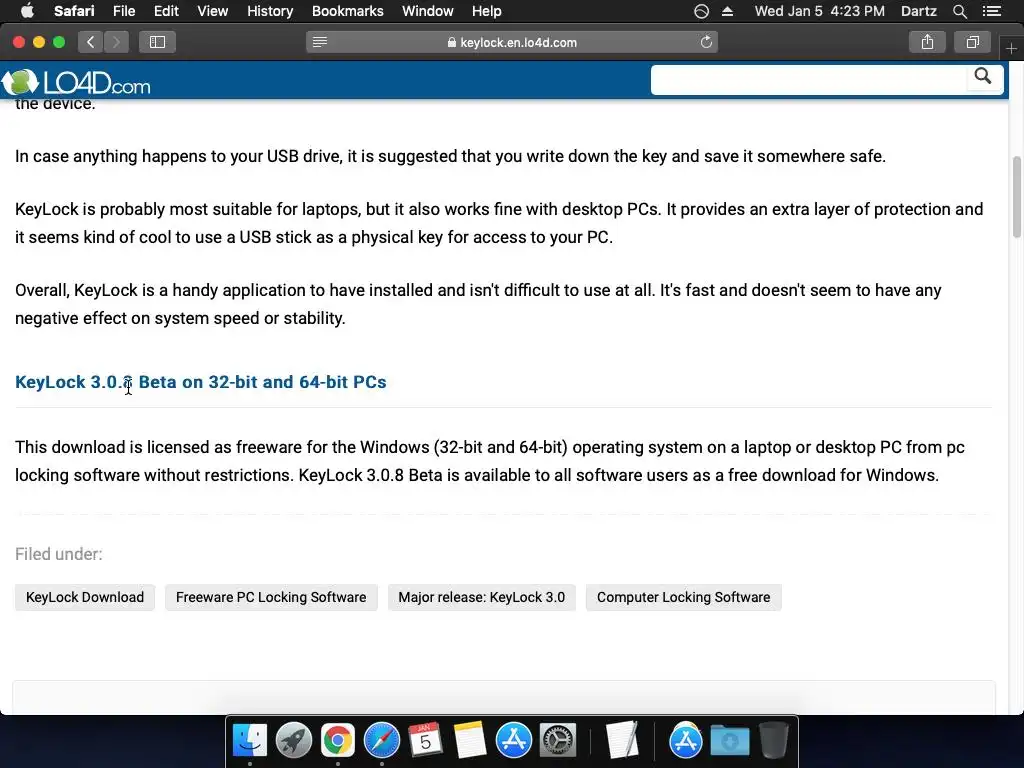Viewport: 1024px width, 768px height.
Task: Click the paragraph starting 'This download is licensed'
Action: 490,461
